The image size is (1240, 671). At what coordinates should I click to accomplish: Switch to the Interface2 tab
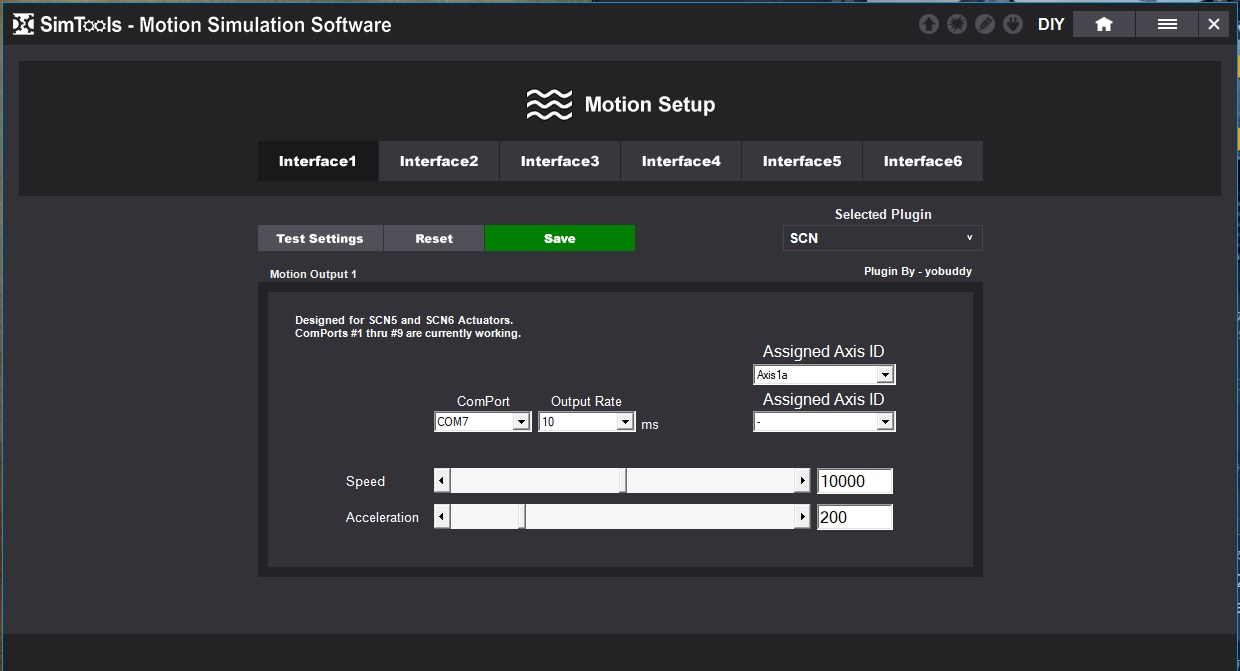[439, 161]
